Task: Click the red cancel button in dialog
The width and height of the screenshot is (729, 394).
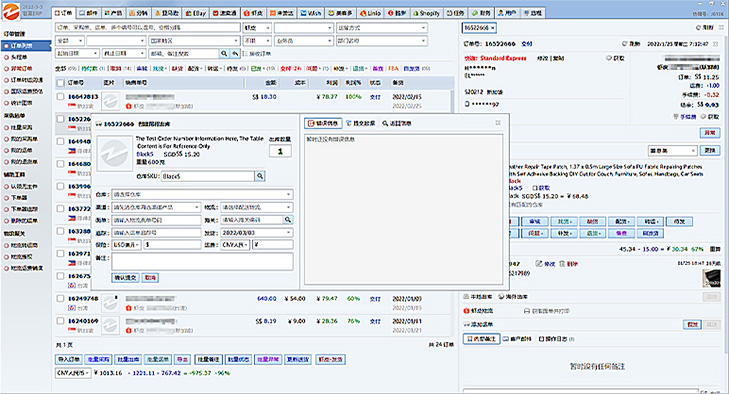Action: (x=150, y=278)
